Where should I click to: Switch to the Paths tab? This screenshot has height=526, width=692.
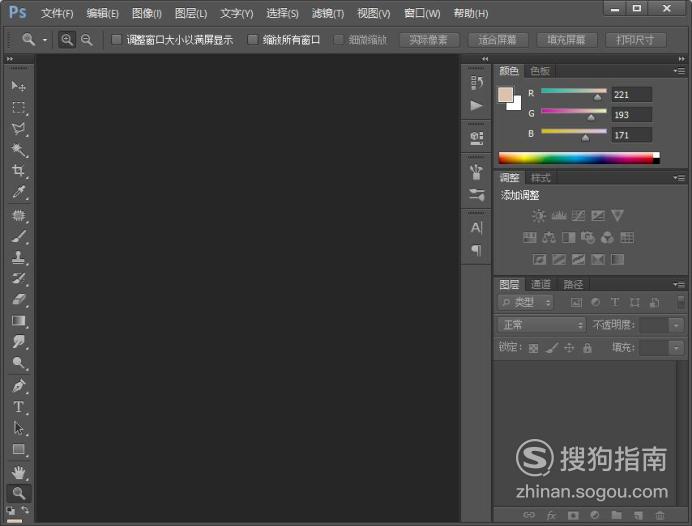[x=573, y=285]
